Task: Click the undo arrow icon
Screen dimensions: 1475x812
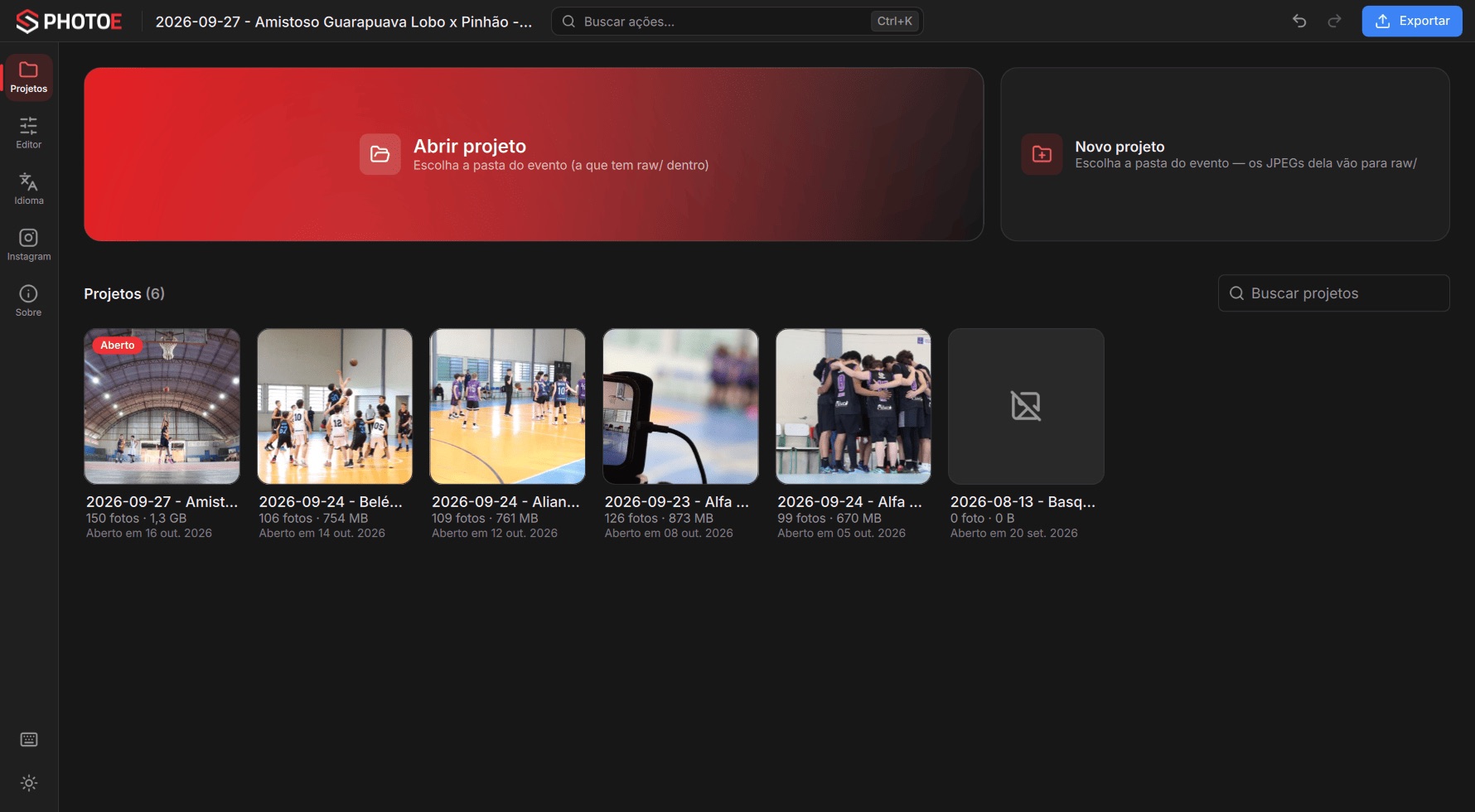Action: pos(1299,22)
